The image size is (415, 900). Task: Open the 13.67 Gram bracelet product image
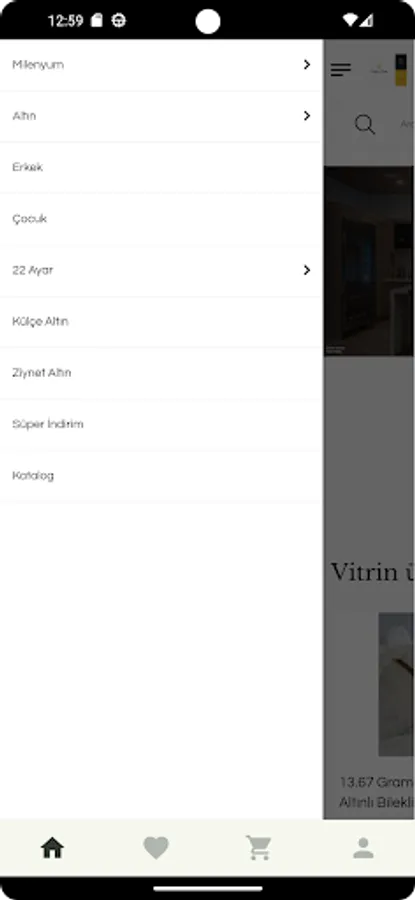[x=397, y=684]
